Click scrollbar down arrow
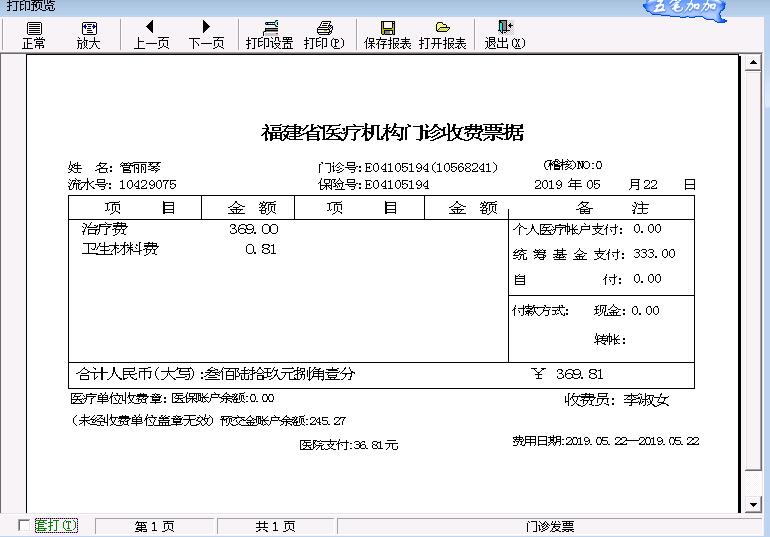This screenshot has width=770, height=537. pos(753,504)
